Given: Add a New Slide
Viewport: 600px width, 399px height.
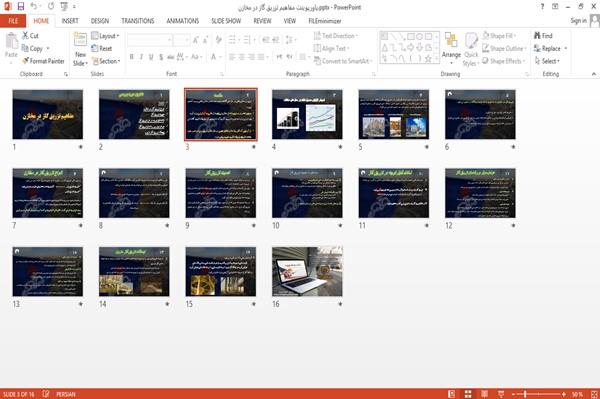Looking at the screenshot, I should [x=80, y=49].
